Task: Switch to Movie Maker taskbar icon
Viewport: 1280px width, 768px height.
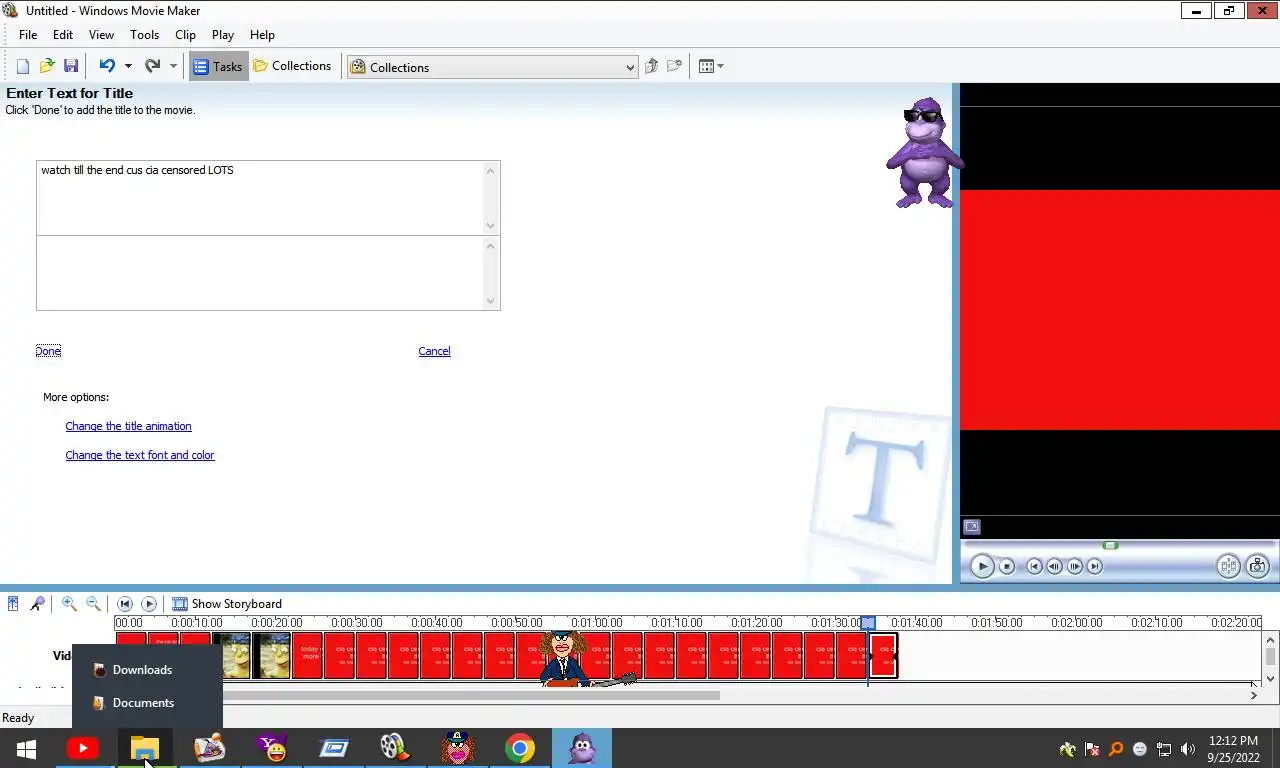Action: point(394,748)
